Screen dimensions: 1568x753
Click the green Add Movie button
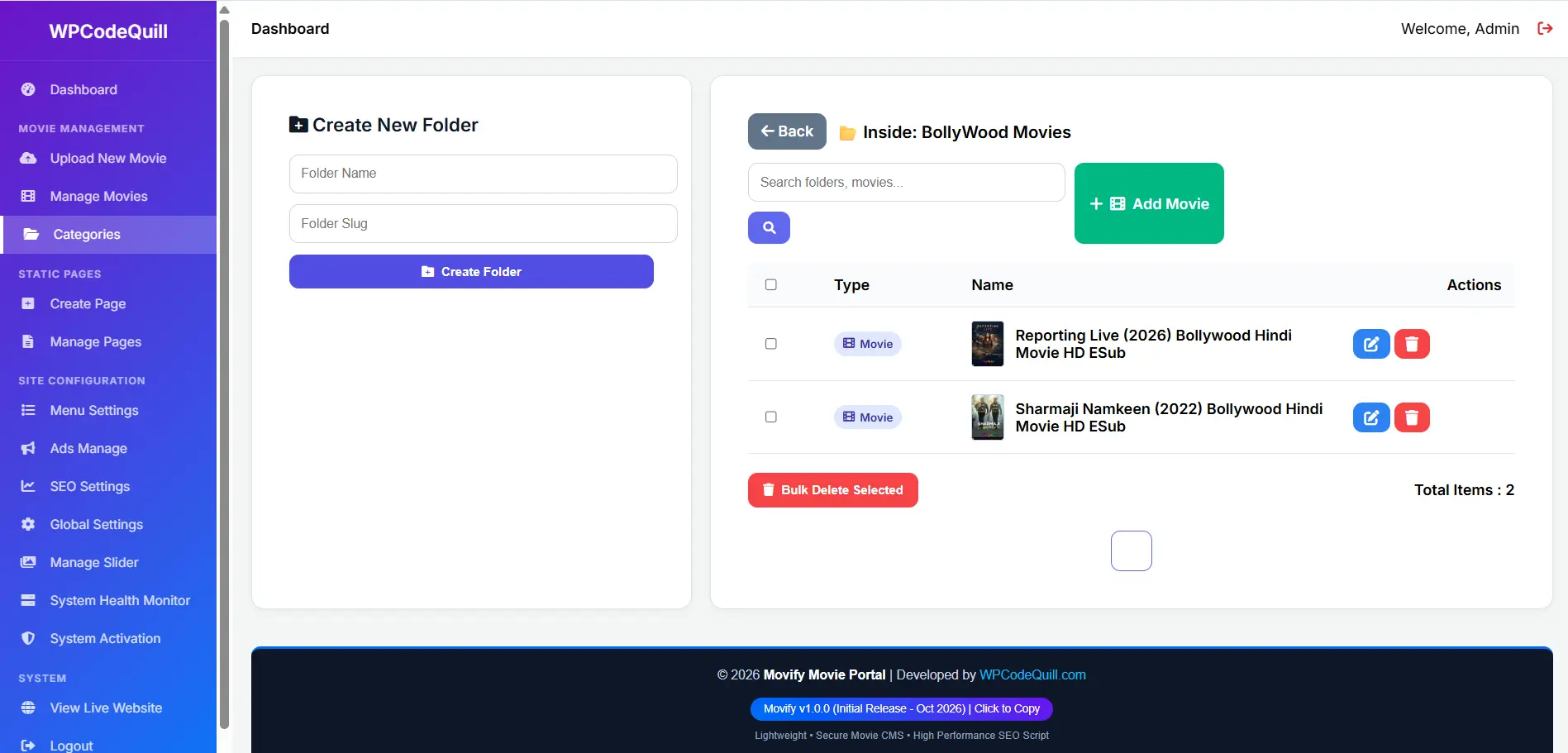pyautogui.click(x=1149, y=203)
